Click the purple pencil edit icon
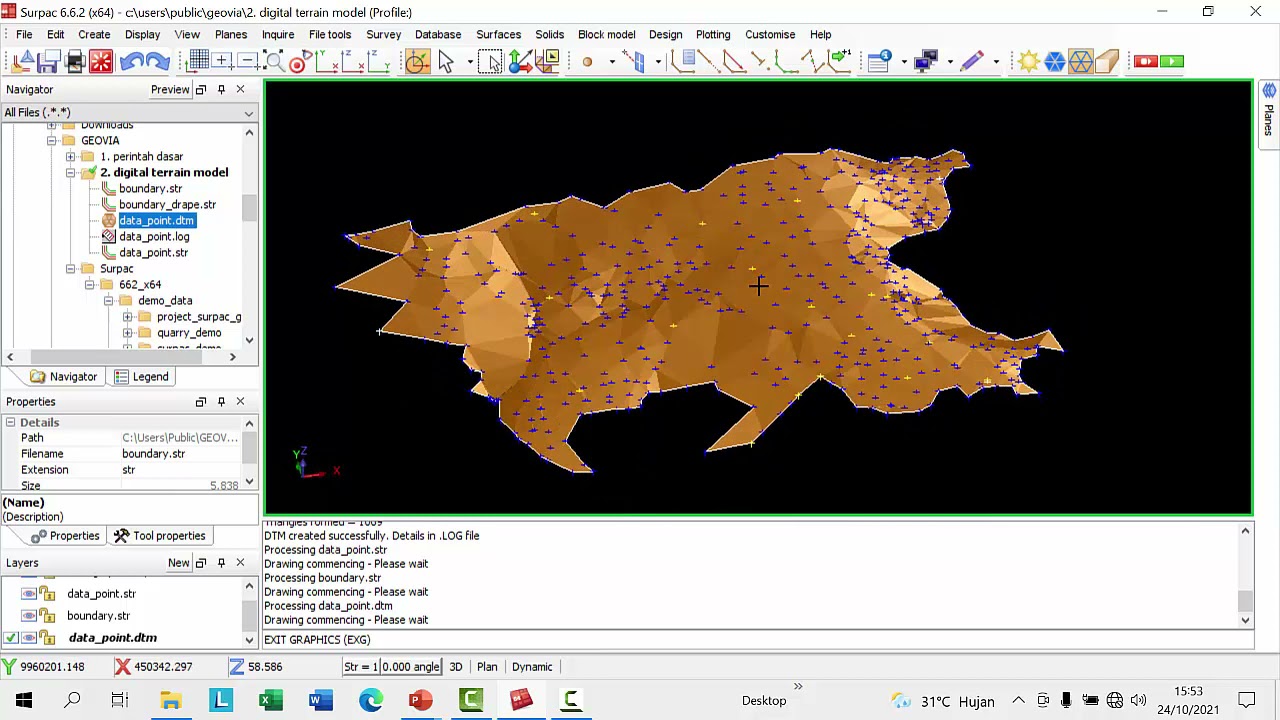 click(972, 62)
